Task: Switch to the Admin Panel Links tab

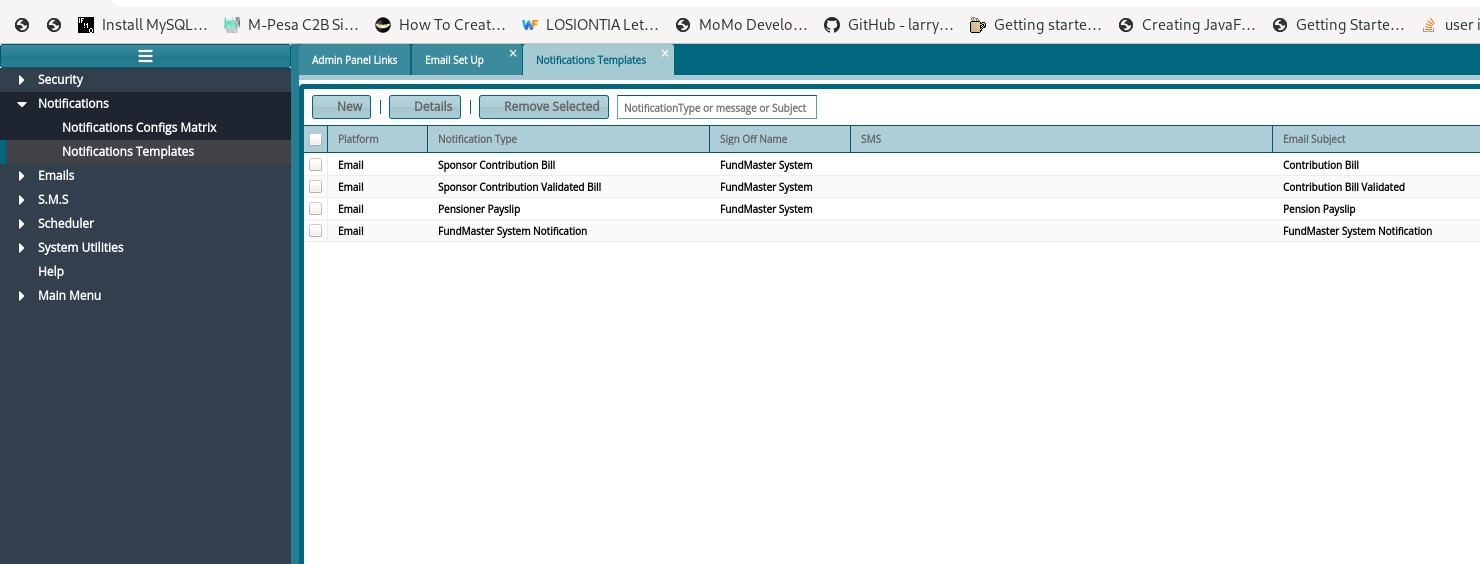Action: [354, 60]
